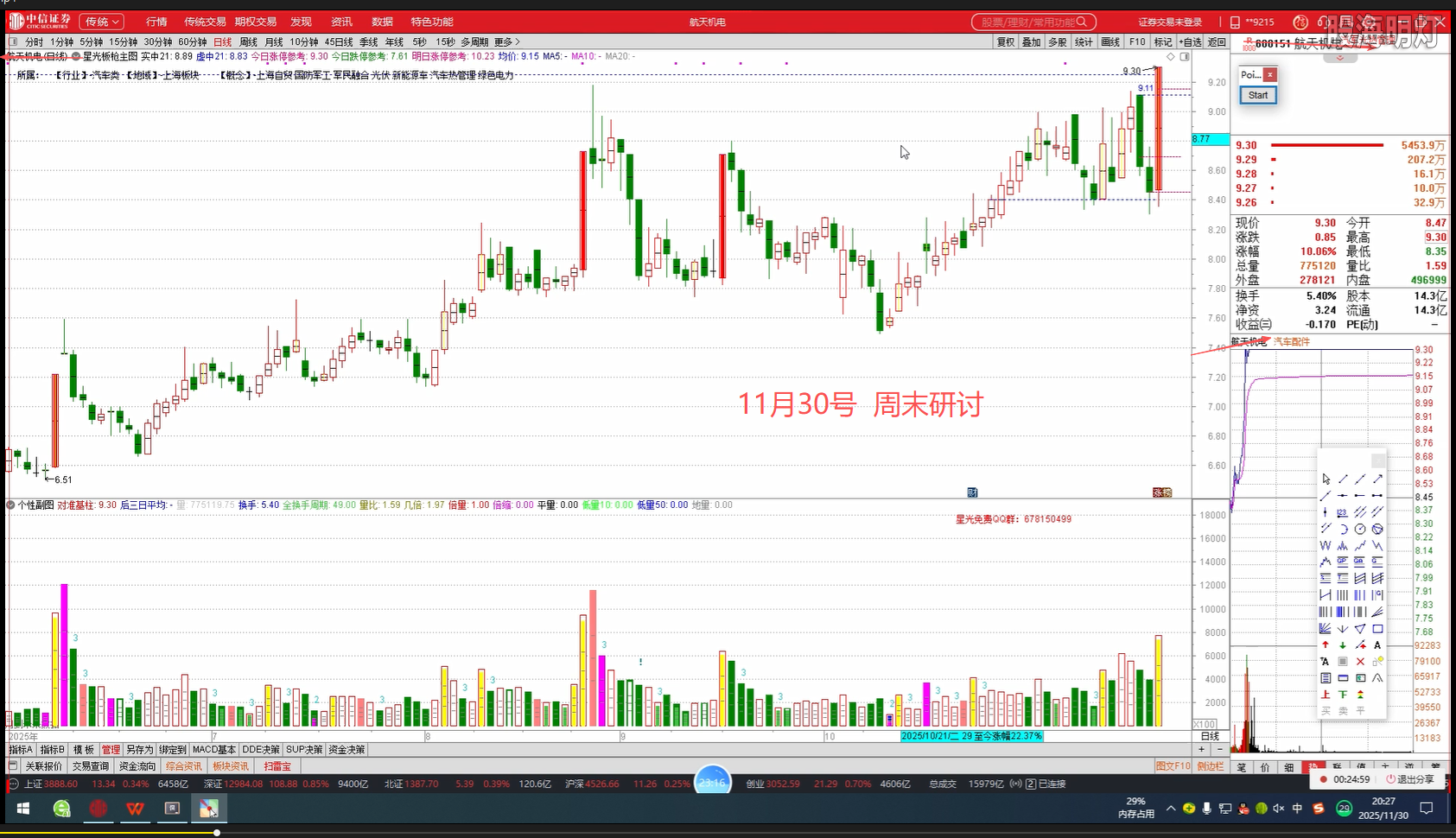
Task: Toggle 复权 price adjustment mode
Action: 1005,41
